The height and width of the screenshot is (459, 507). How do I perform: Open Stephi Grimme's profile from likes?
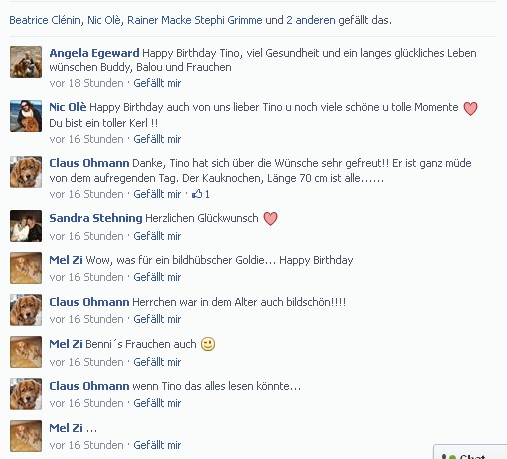coord(228,20)
